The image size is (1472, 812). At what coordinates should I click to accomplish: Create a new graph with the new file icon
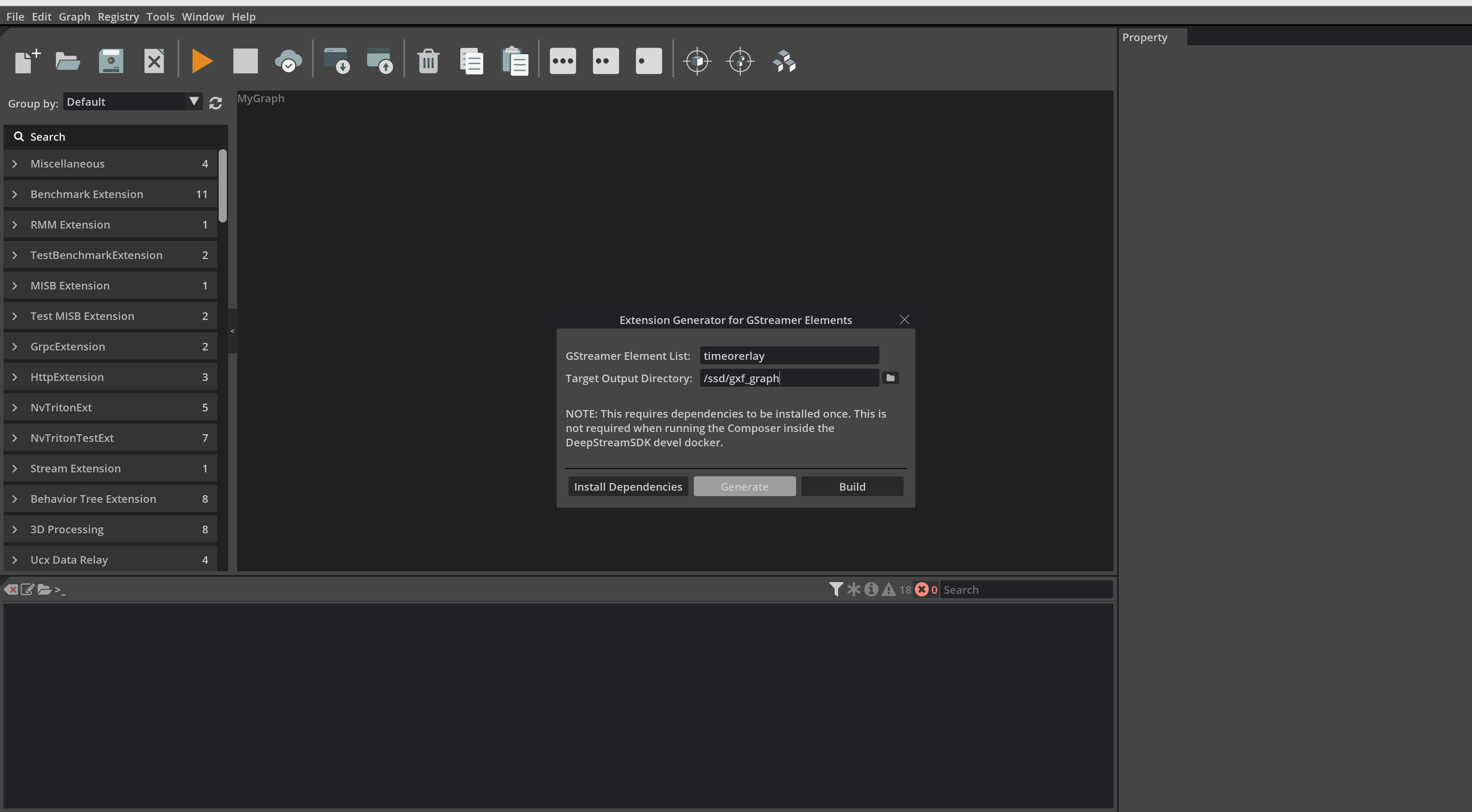click(x=27, y=61)
